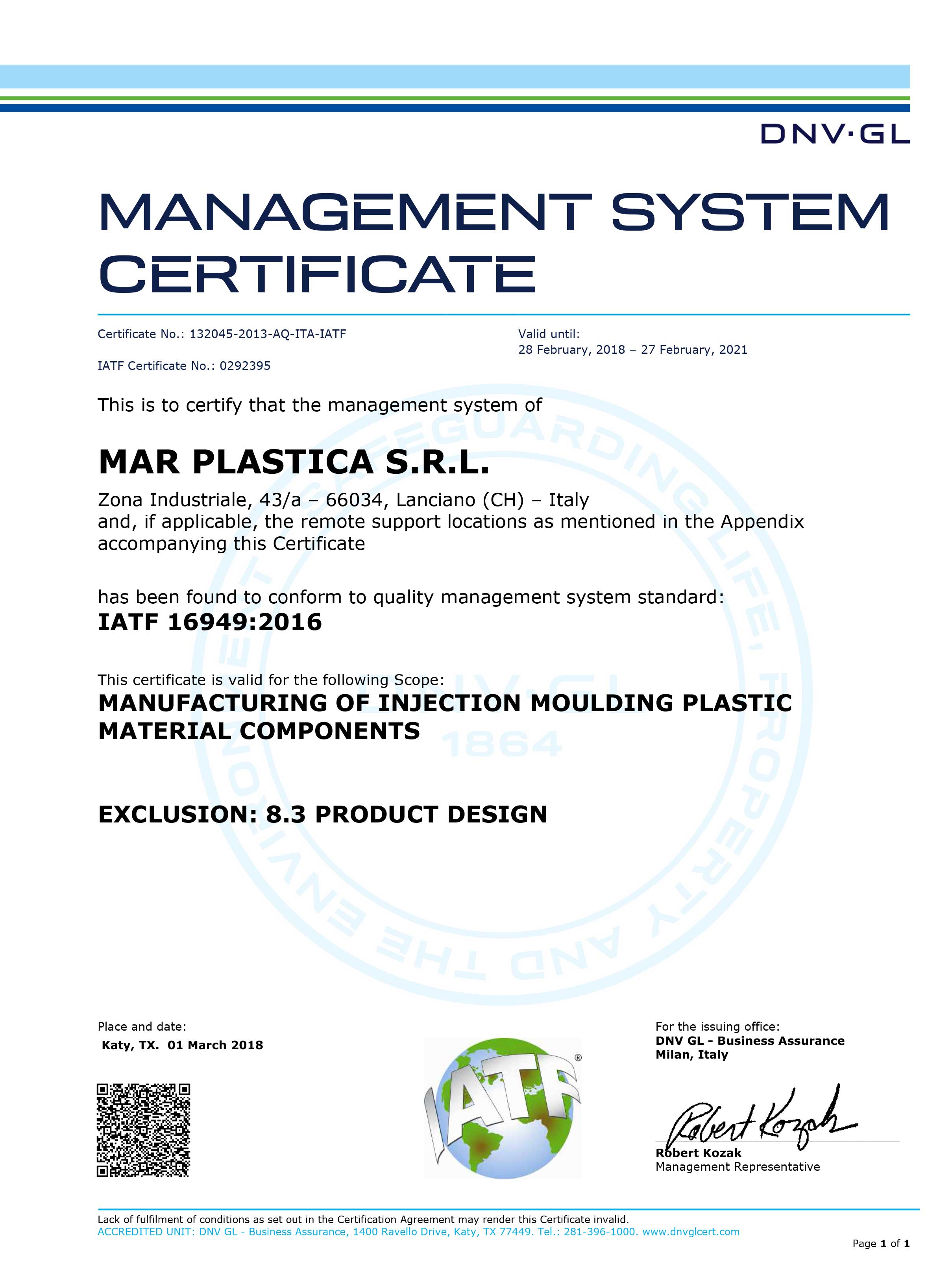Select 'Katy, TX. 01 March 2018'
This screenshot has width=952, height=1264.
(182, 1045)
